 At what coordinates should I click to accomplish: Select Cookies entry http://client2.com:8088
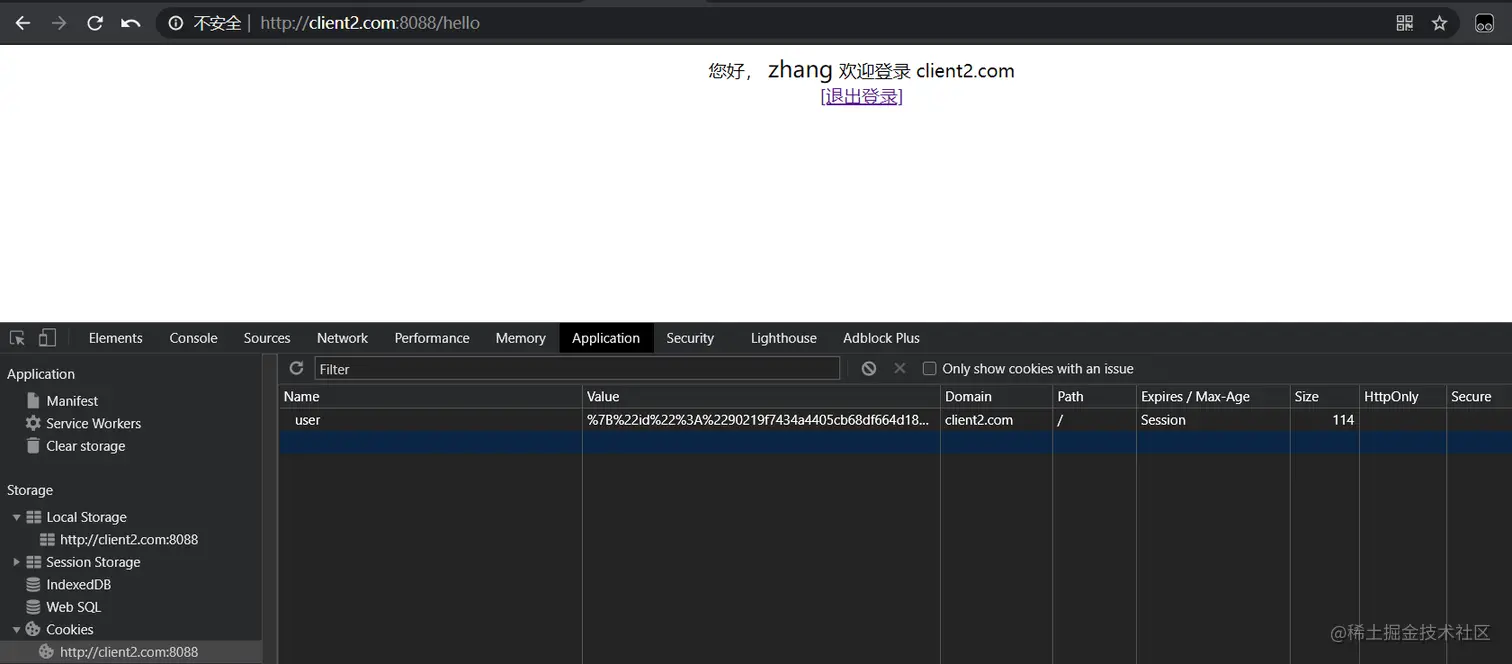(129, 652)
